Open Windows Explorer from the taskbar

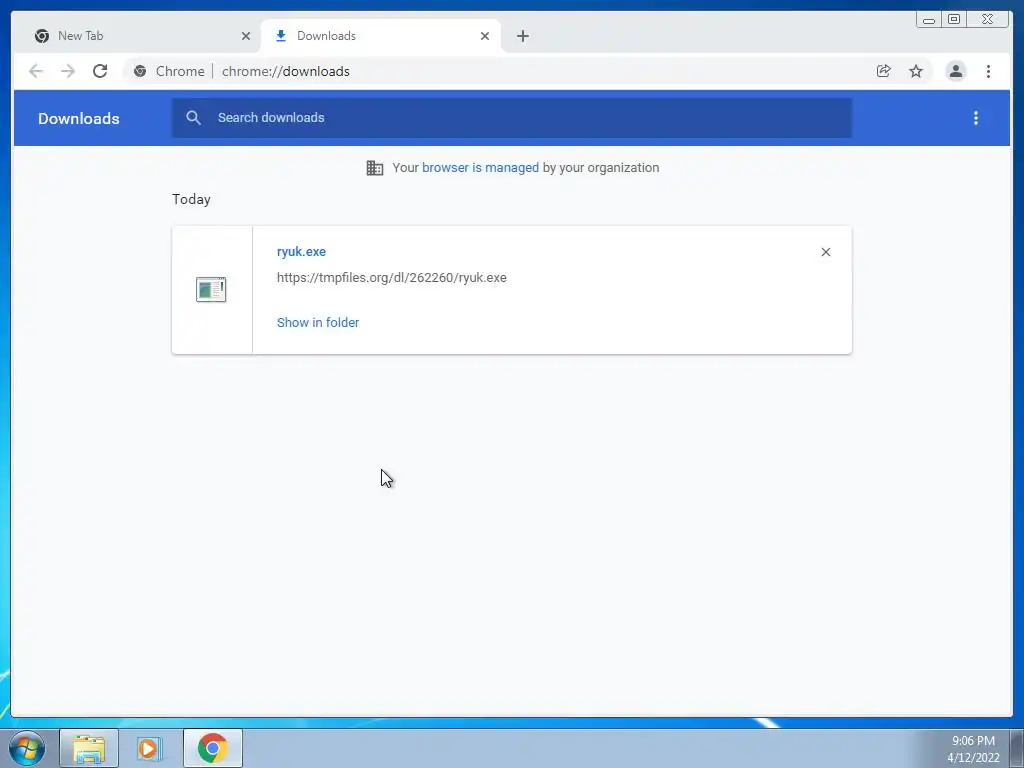coord(89,748)
